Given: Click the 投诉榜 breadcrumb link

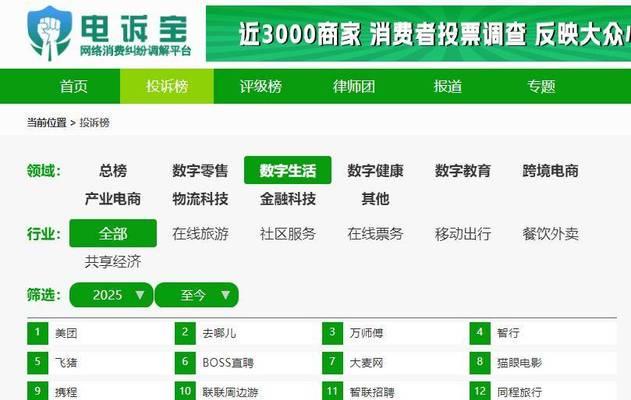Looking at the screenshot, I should [x=95, y=122].
